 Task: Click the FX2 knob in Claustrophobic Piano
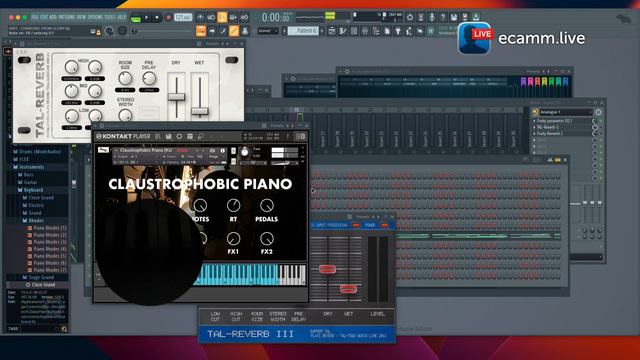pos(267,238)
